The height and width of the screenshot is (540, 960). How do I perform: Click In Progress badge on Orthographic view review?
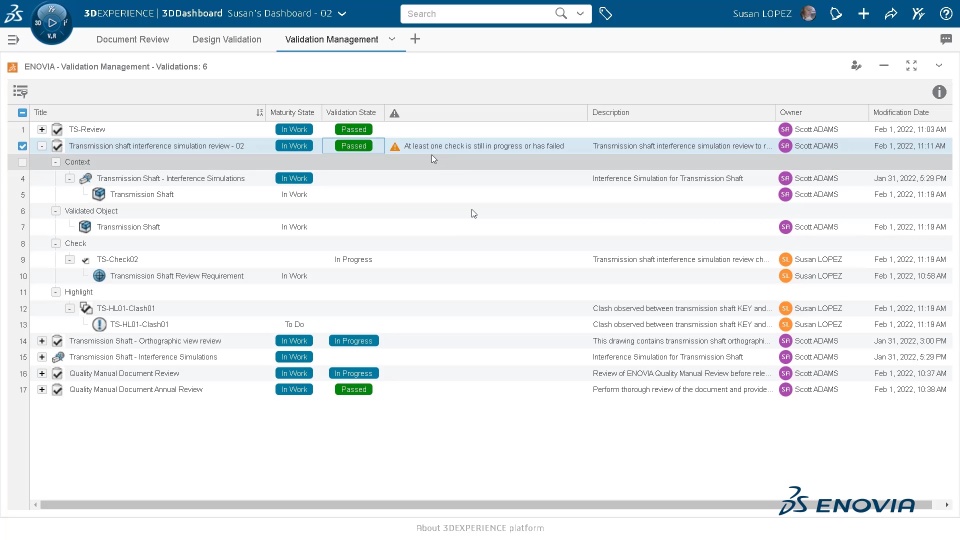click(353, 341)
